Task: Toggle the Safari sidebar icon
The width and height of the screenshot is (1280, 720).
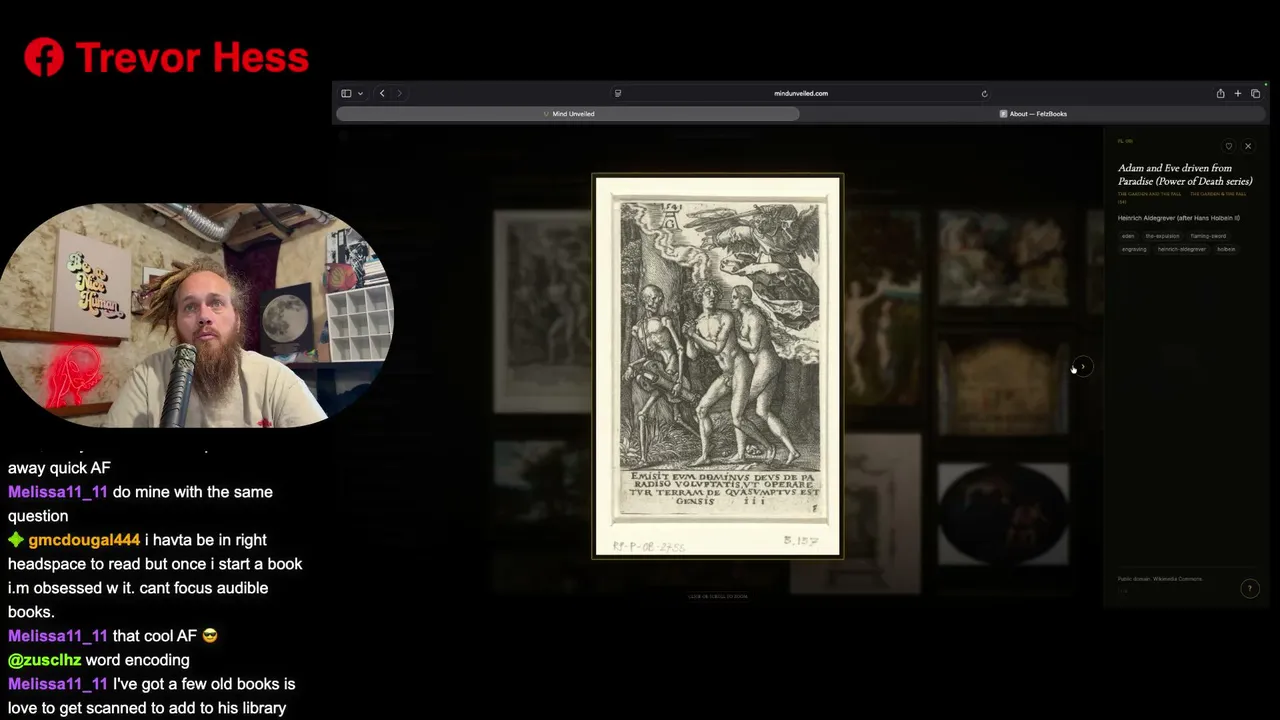Action: pyautogui.click(x=346, y=93)
